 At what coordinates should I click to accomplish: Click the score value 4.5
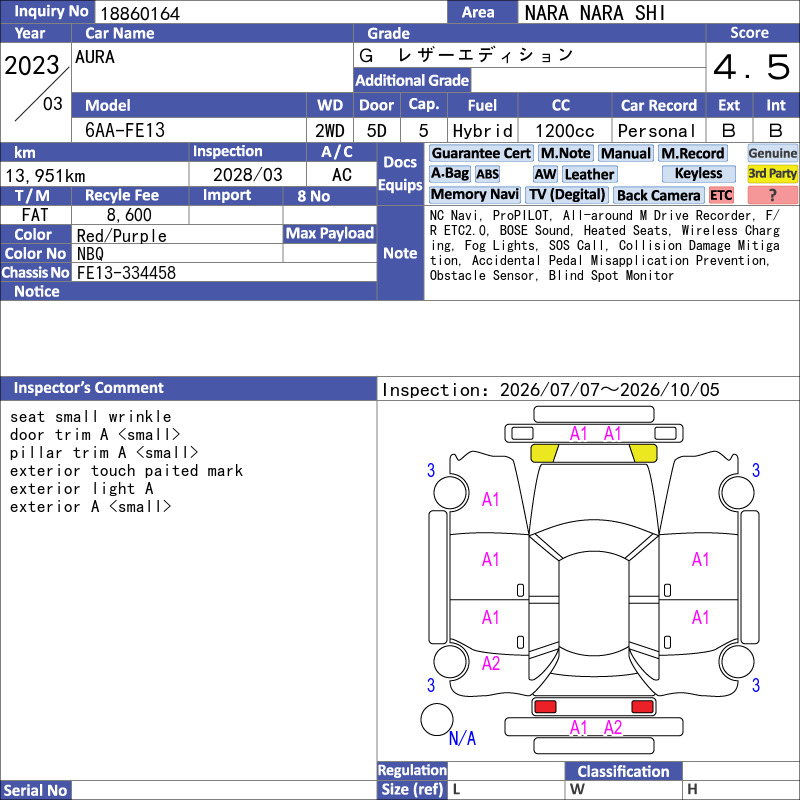(x=752, y=67)
